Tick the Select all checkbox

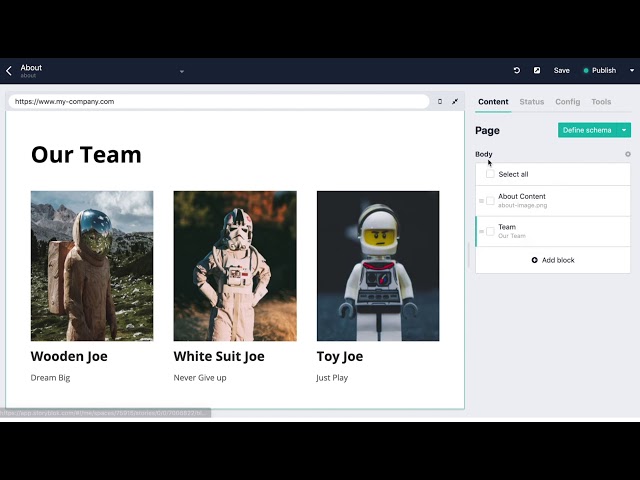tap(490, 174)
